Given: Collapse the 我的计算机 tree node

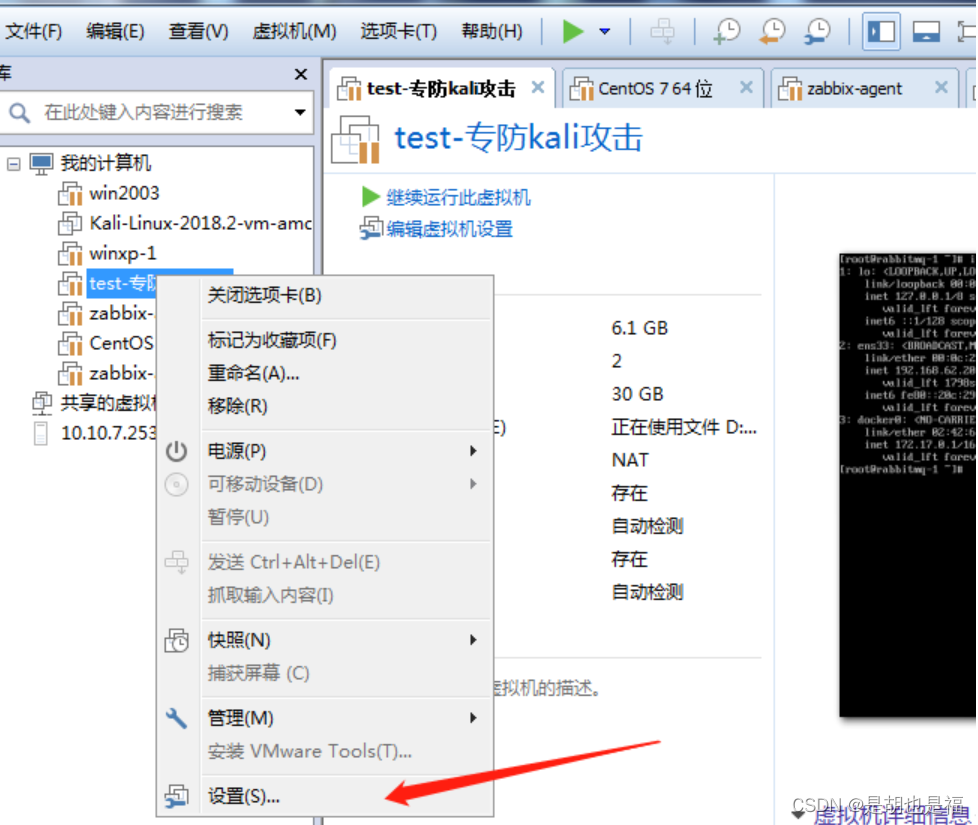Looking at the screenshot, I should tap(13, 164).
